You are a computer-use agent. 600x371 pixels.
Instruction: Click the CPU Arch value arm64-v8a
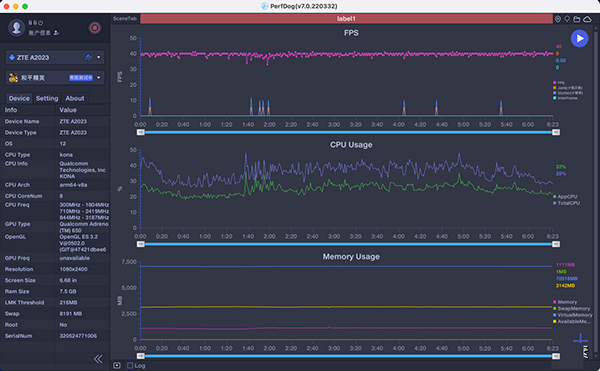point(73,185)
